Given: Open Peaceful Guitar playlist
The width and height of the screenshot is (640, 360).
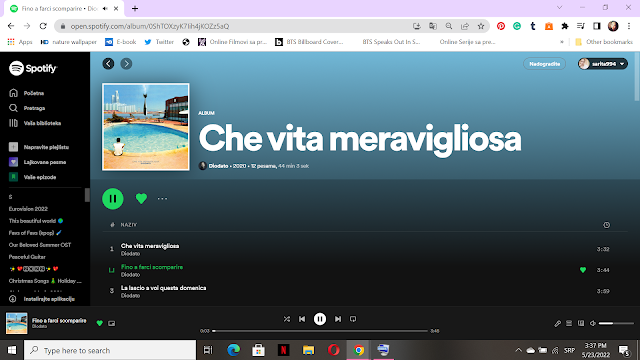Looking at the screenshot, I should coord(27,257).
